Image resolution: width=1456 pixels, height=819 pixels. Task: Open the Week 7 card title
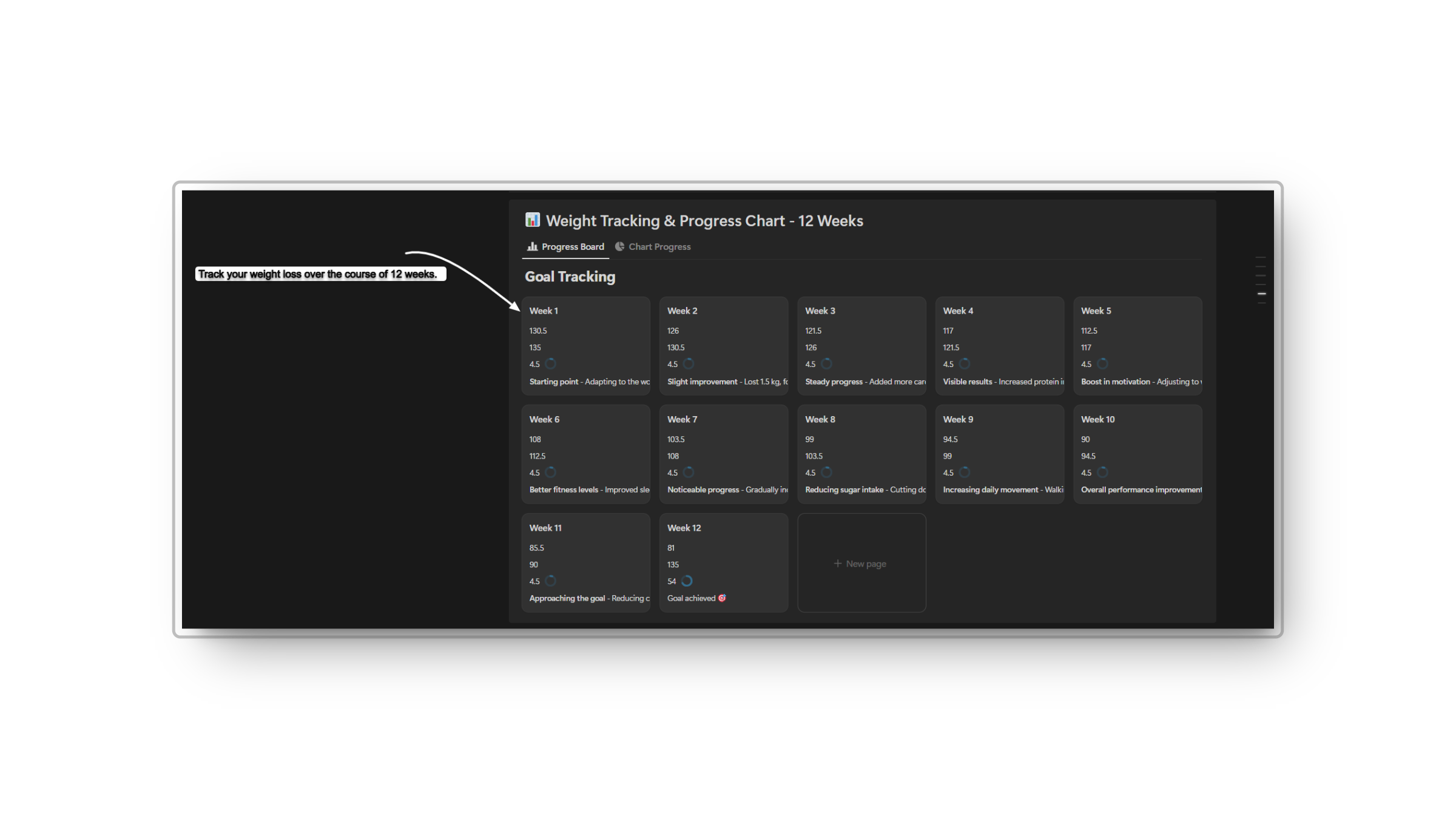tap(682, 419)
